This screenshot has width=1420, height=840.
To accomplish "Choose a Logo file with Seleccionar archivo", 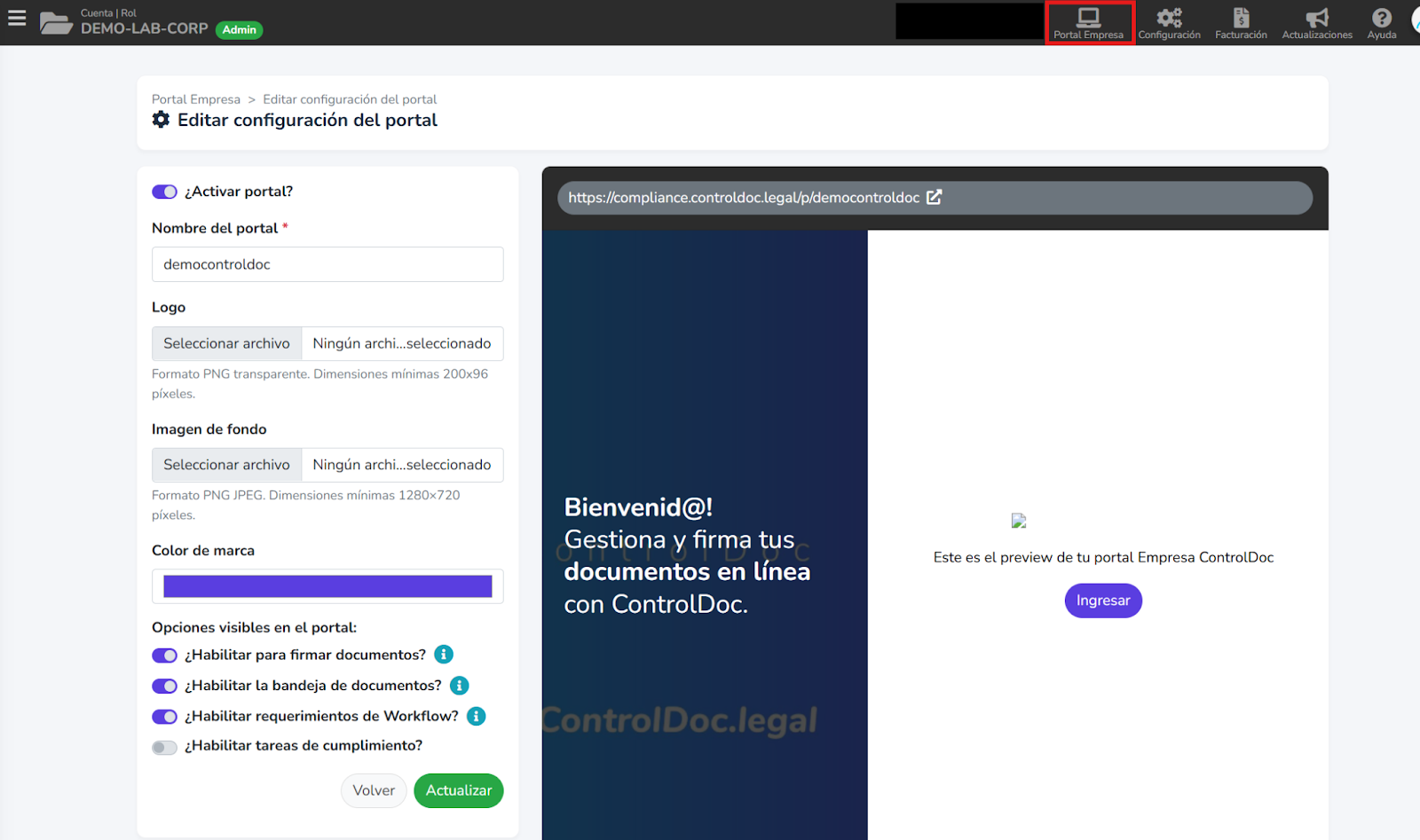I will [x=226, y=343].
